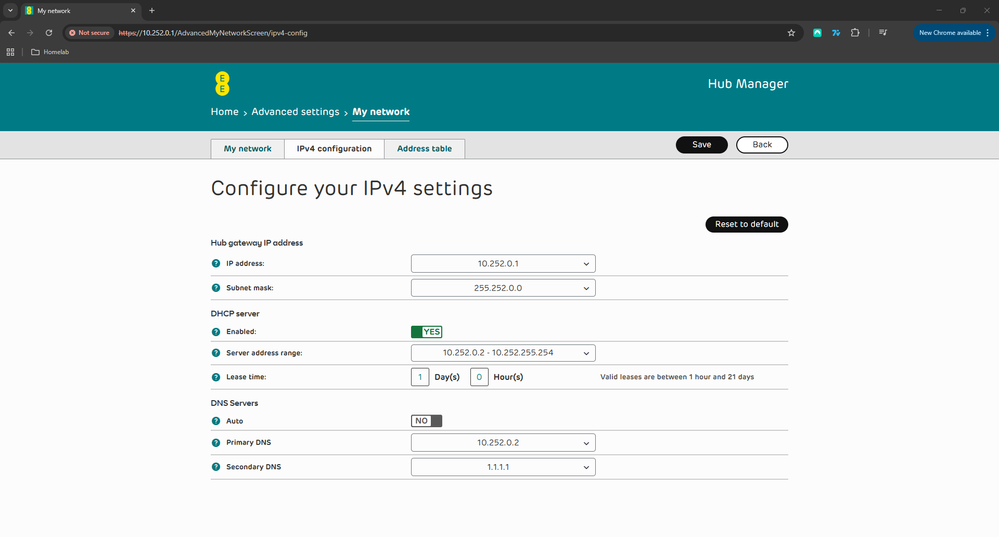Screen dimensions: 999x537
Task: Click the help icon beside Lease time
Action: pyautogui.click(x=216, y=377)
